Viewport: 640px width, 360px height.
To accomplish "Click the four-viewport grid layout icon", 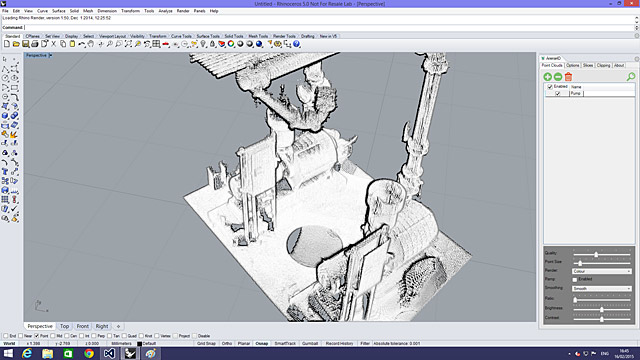I will (156, 44).
